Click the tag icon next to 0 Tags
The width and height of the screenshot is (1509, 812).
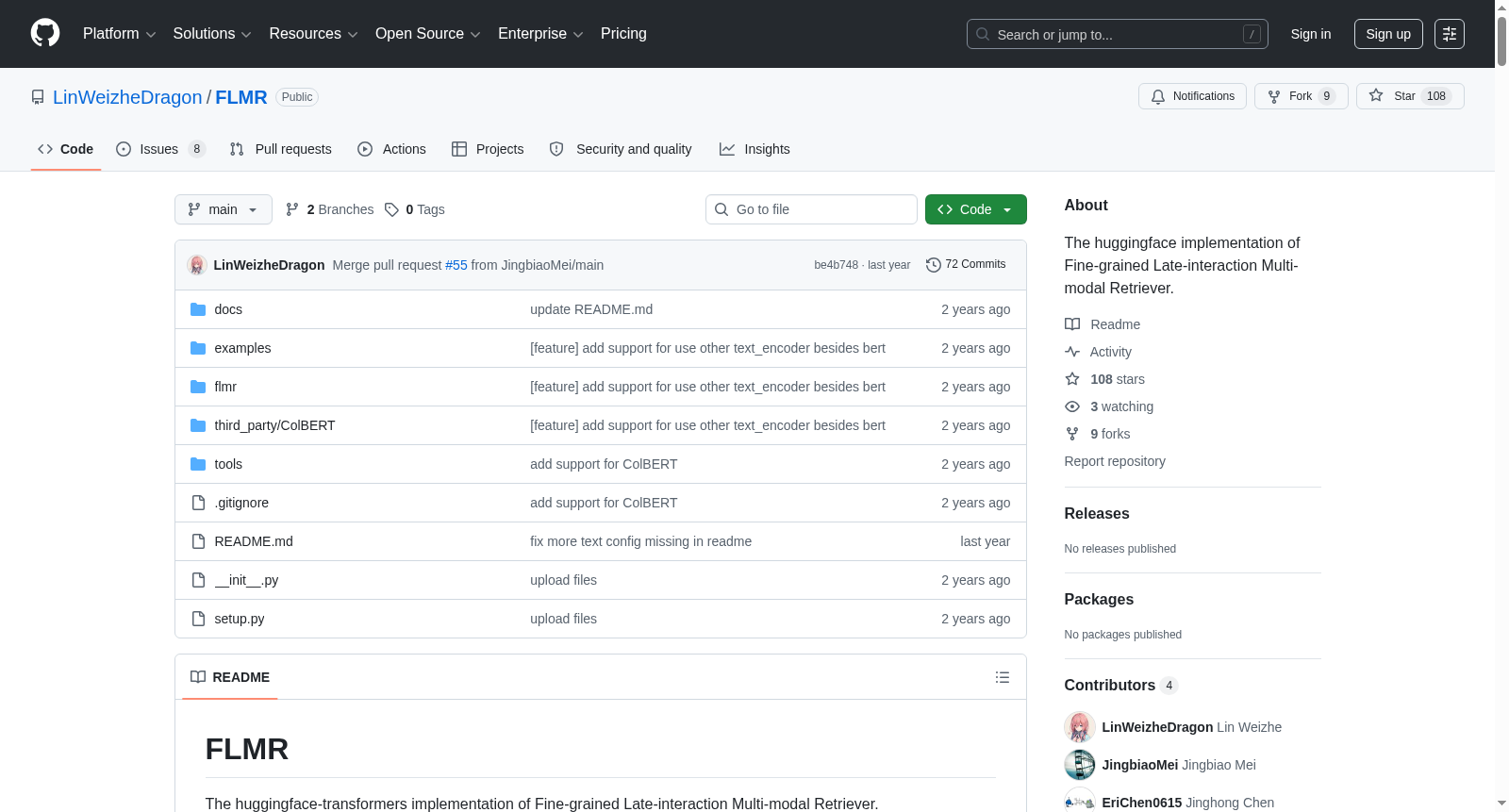pyautogui.click(x=391, y=209)
